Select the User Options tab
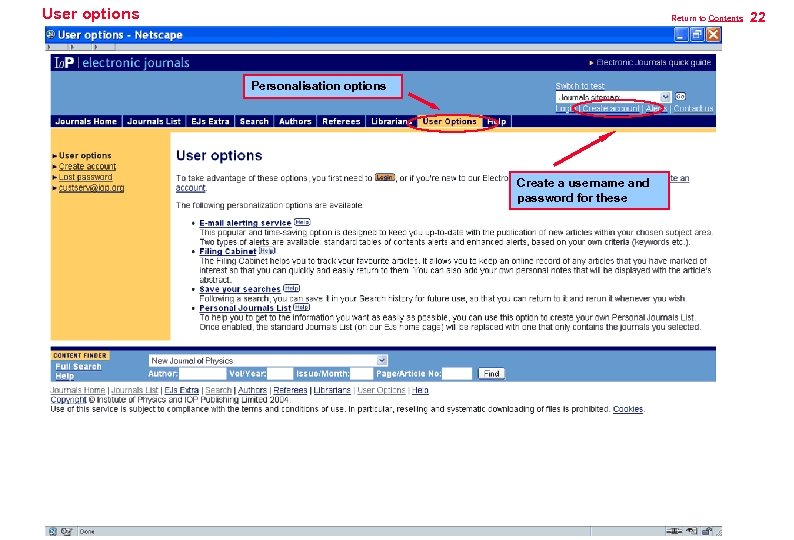 point(449,122)
